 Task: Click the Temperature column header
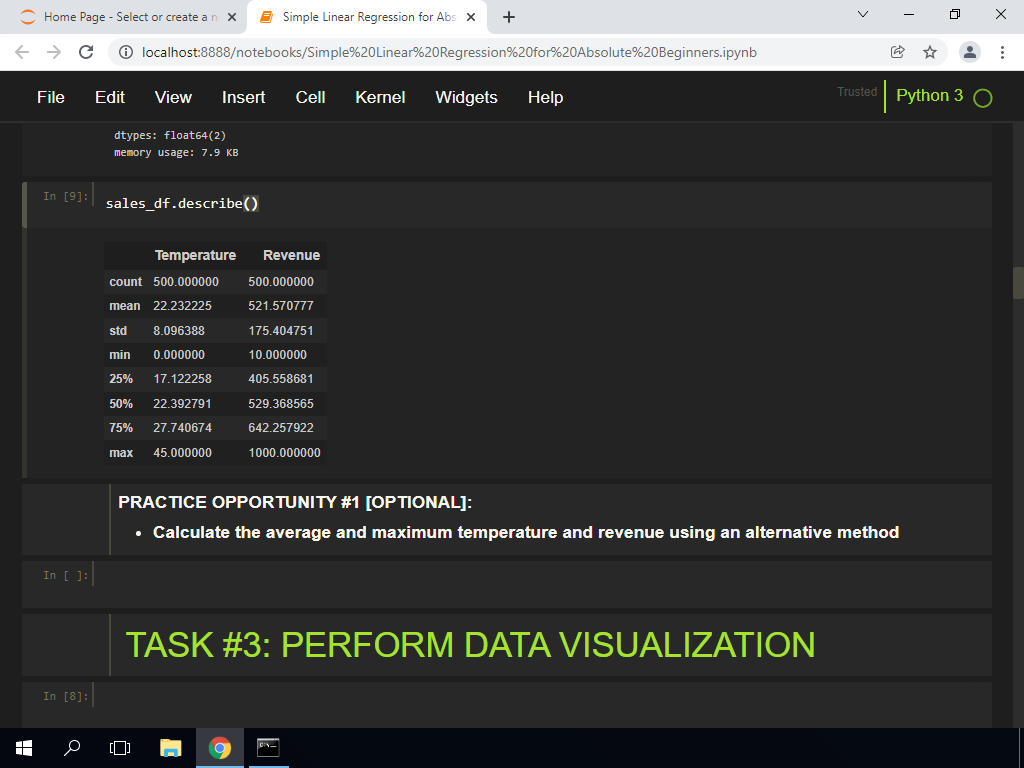(195, 255)
